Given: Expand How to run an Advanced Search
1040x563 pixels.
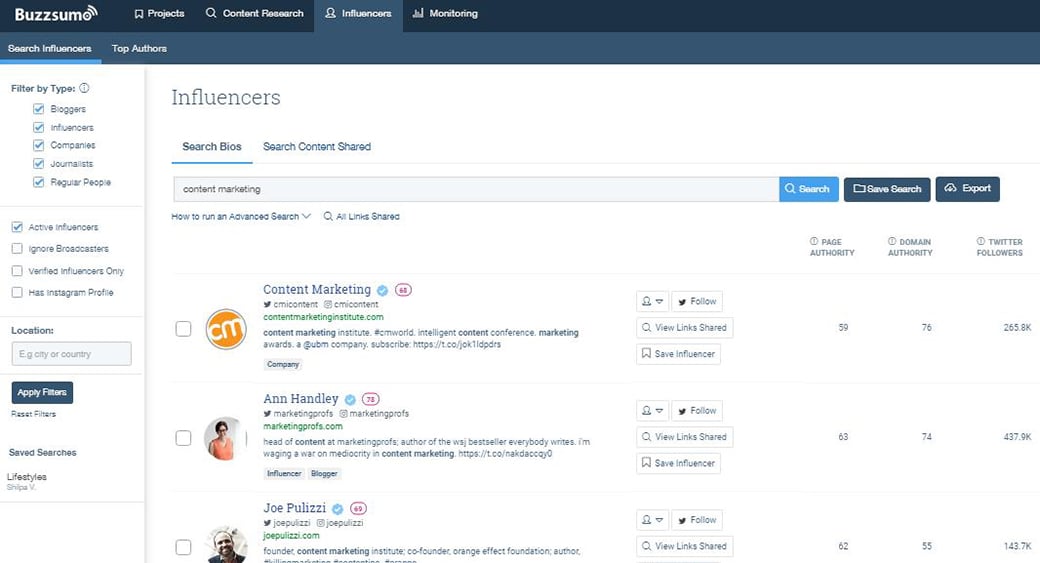Looking at the screenshot, I should point(241,216).
